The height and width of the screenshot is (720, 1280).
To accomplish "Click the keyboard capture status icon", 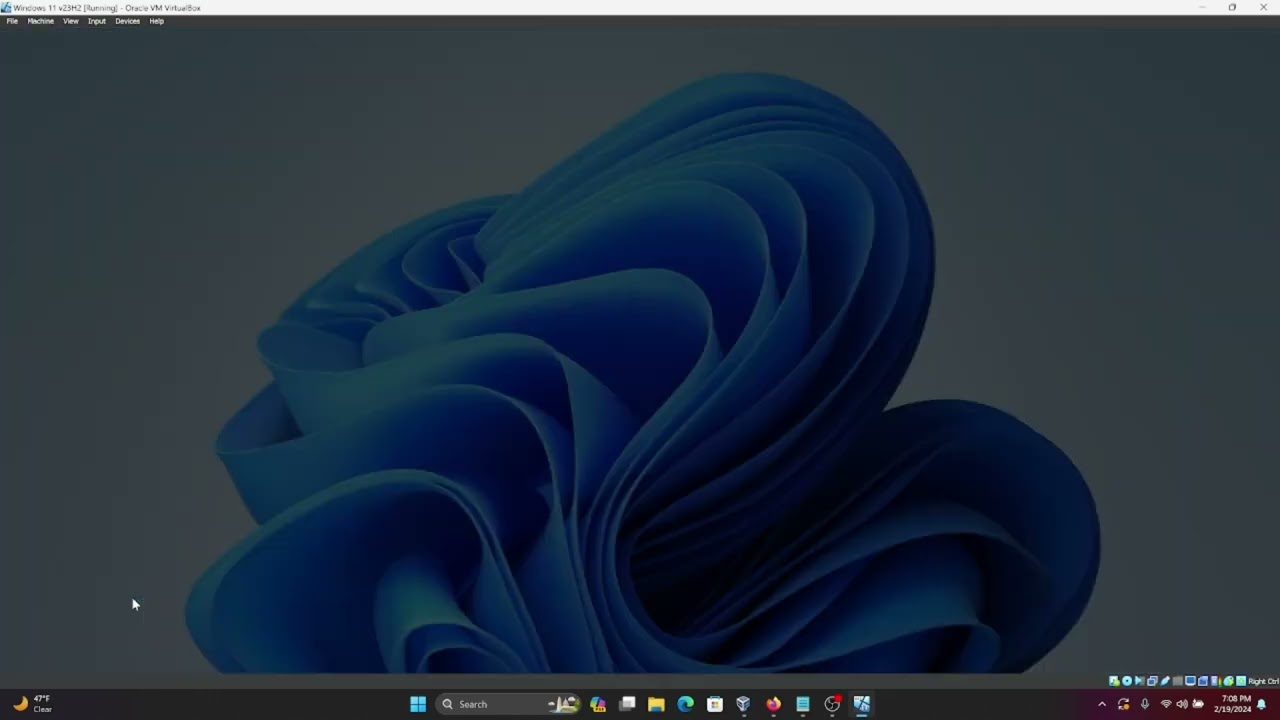I will (1241, 681).
